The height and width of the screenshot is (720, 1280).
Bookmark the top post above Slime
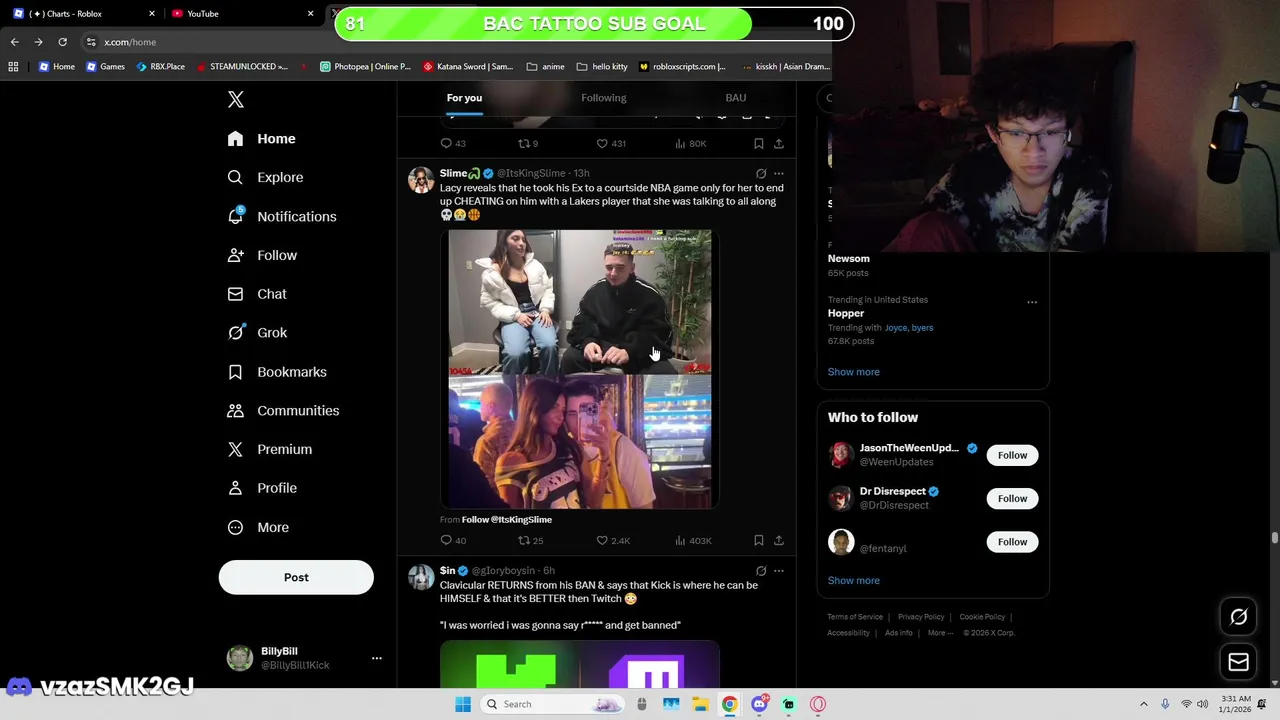pos(759,143)
